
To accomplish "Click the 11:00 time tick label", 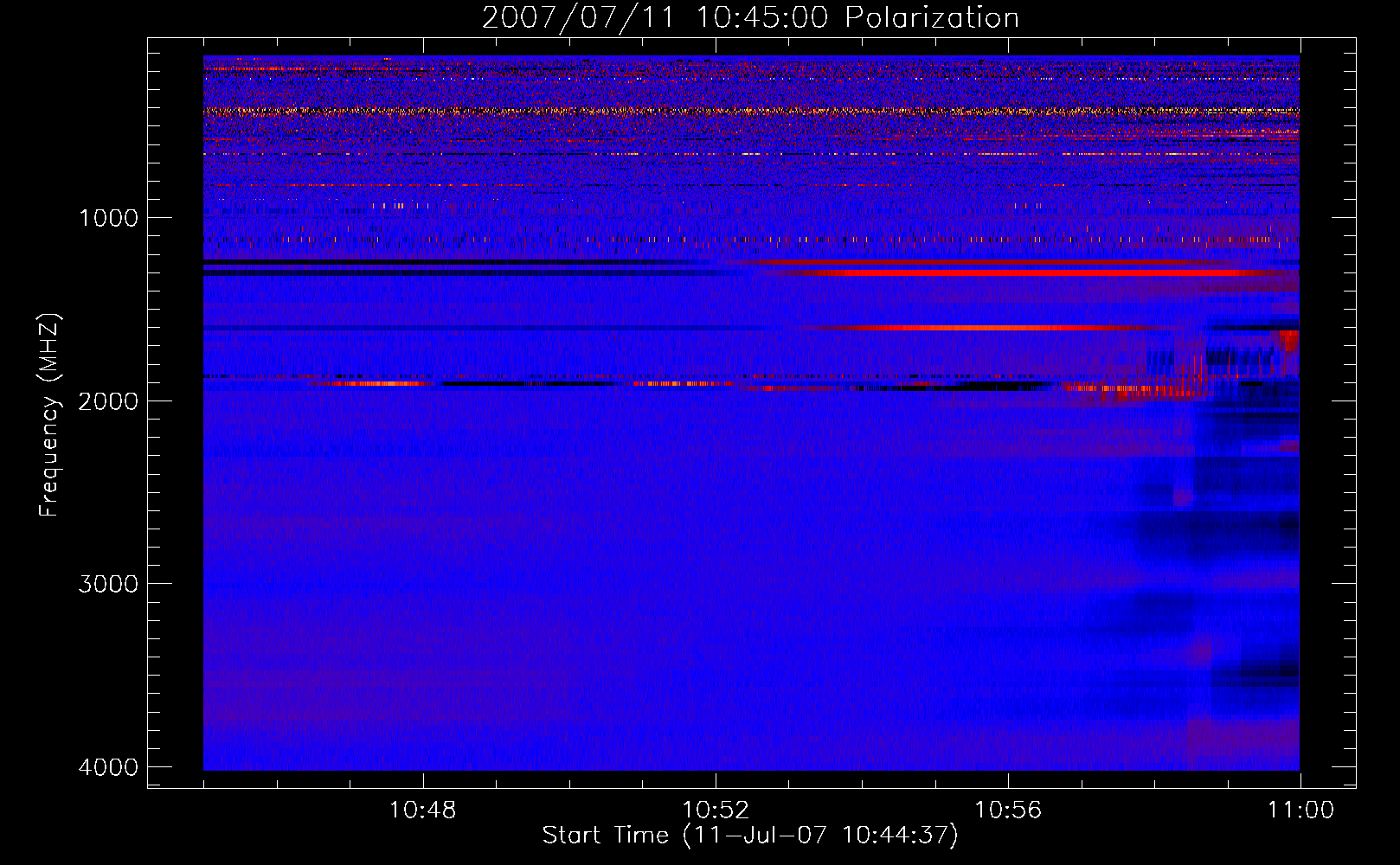I will coord(1300,811).
